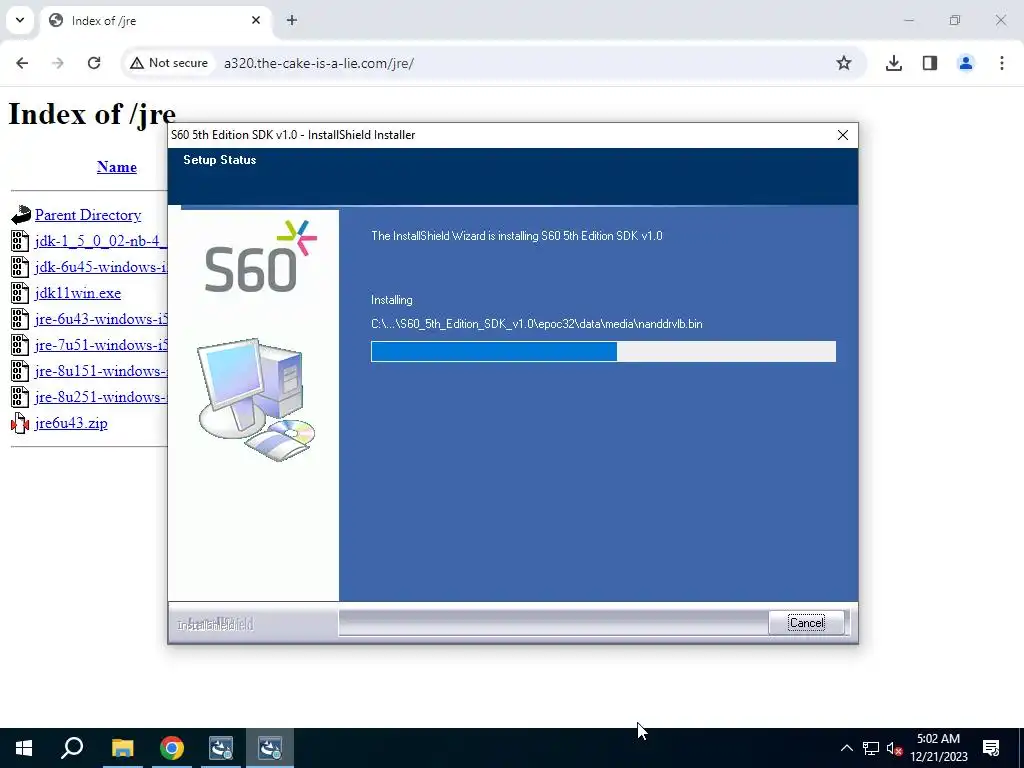Open the muted volume tray icon
Viewport: 1024px width, 768px height.
[x=894, y=748]
